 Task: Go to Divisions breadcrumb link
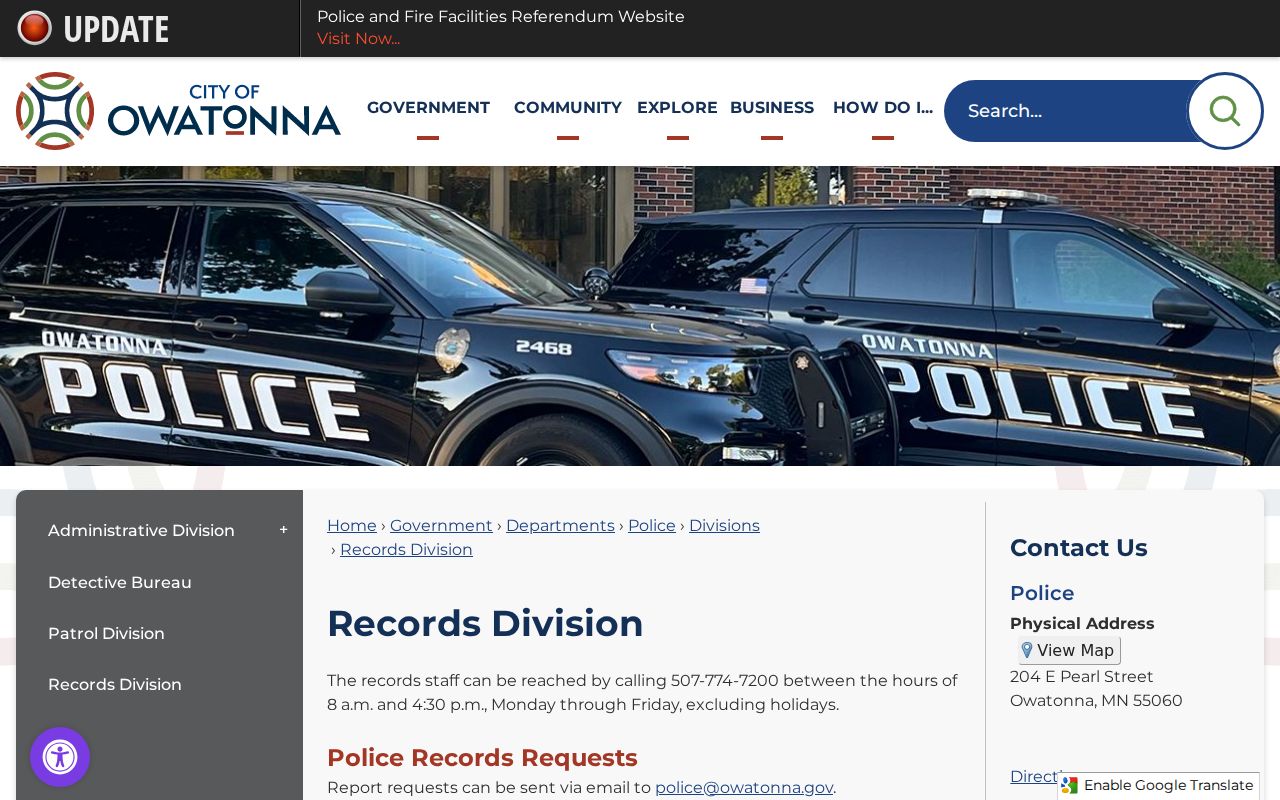(x=724, y=526)
